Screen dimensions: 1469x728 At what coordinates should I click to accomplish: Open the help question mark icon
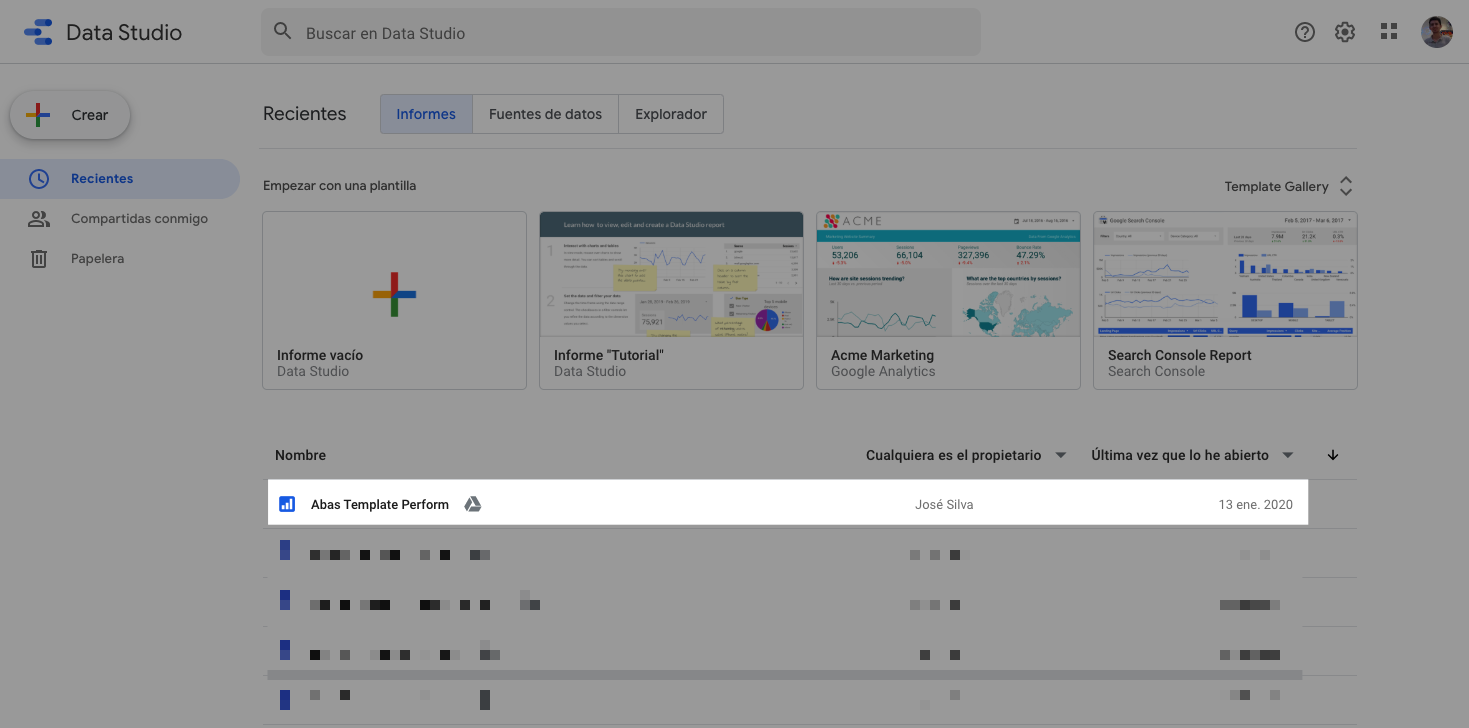tap(1304, 32)
